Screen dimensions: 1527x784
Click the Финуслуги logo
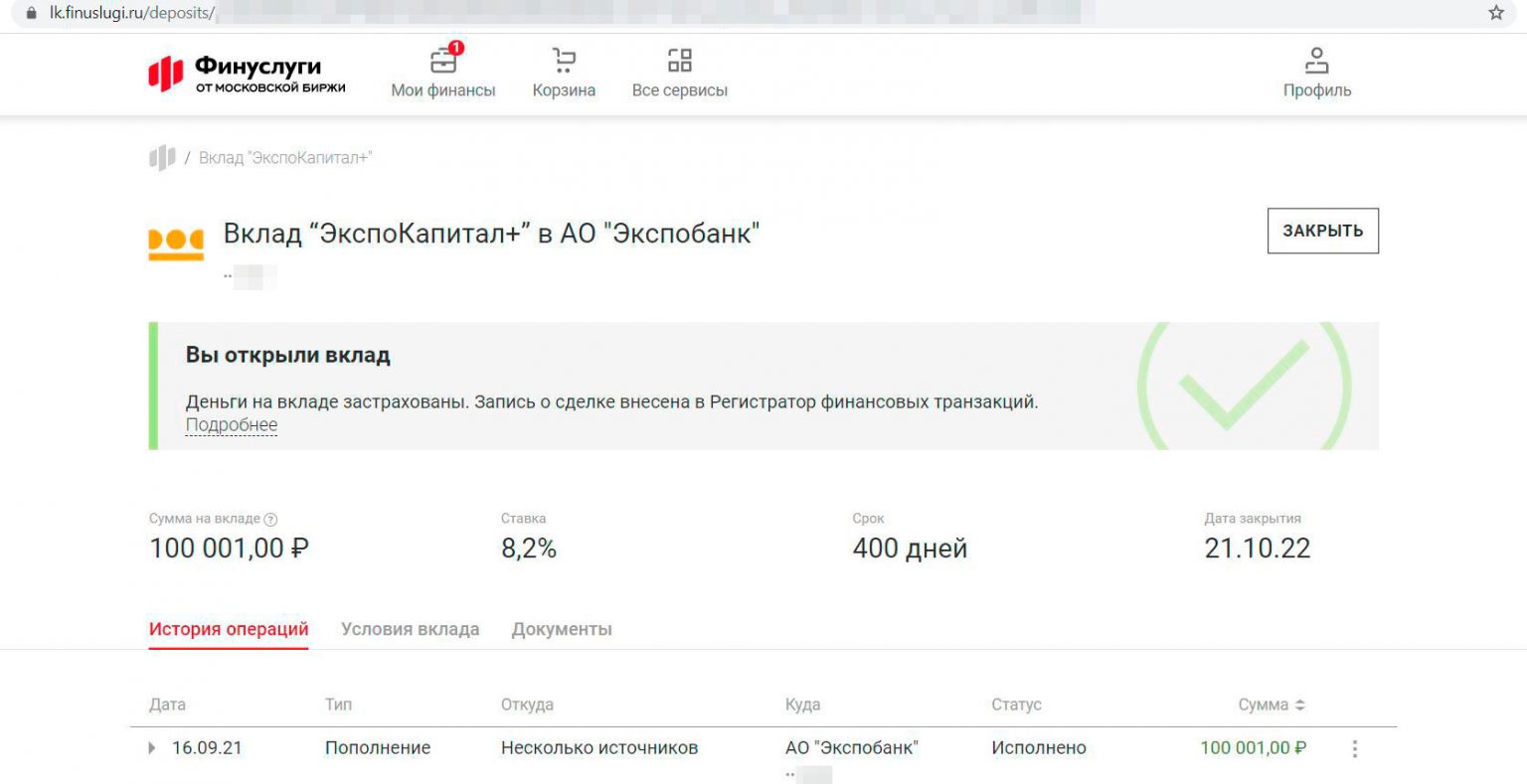point(247,74)
